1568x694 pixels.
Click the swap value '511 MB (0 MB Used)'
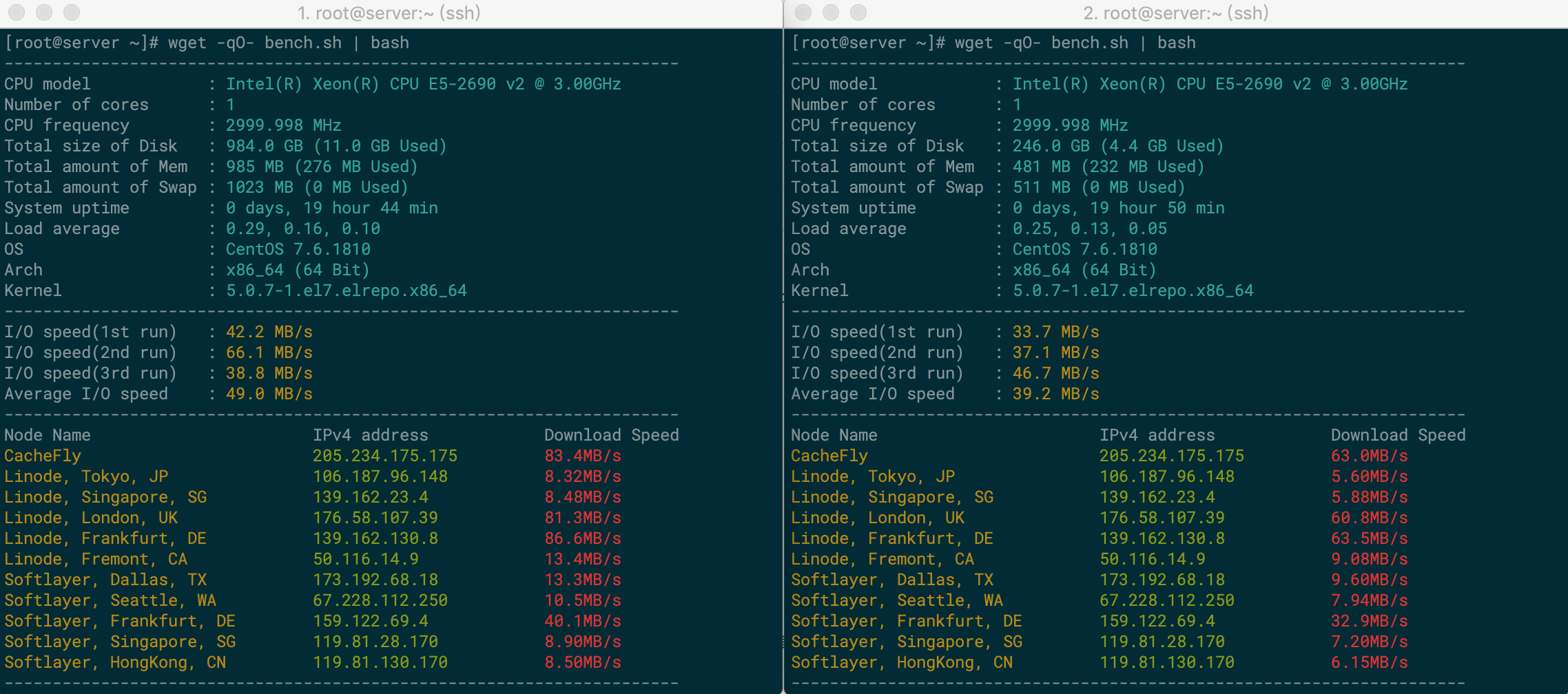pos(1099,187)
